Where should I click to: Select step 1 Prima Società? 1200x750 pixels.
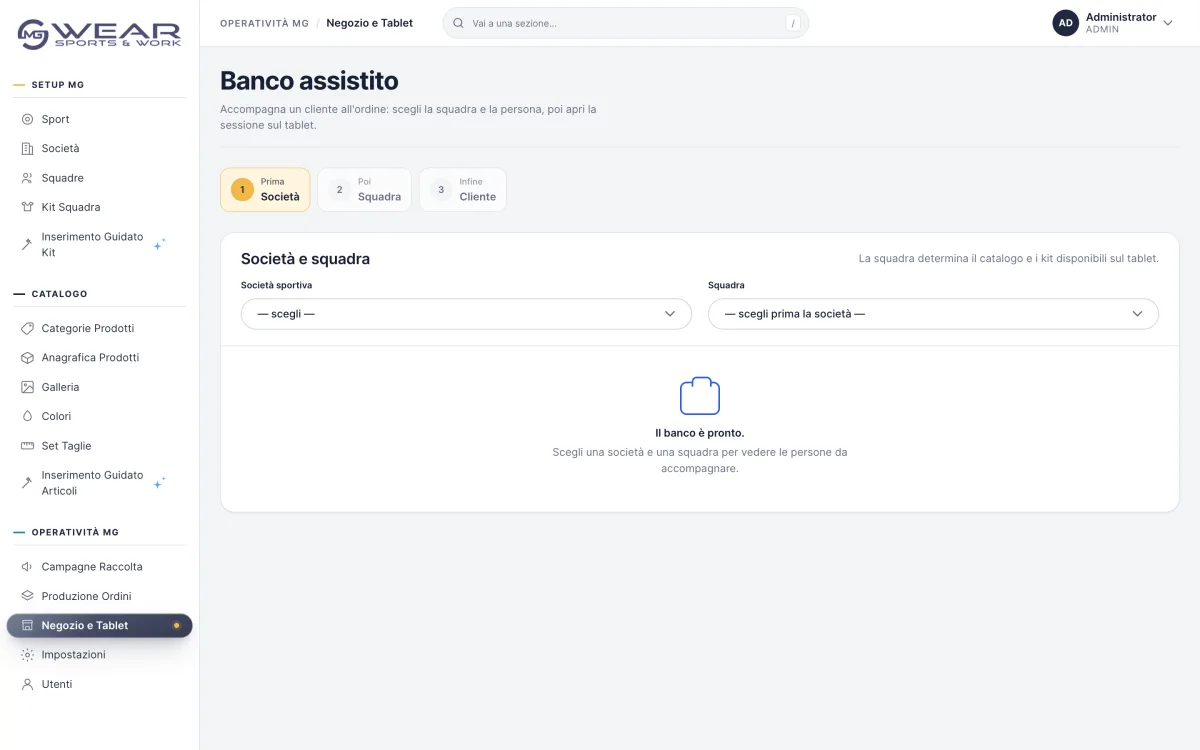pyautogui.click(x=265, y=190)
